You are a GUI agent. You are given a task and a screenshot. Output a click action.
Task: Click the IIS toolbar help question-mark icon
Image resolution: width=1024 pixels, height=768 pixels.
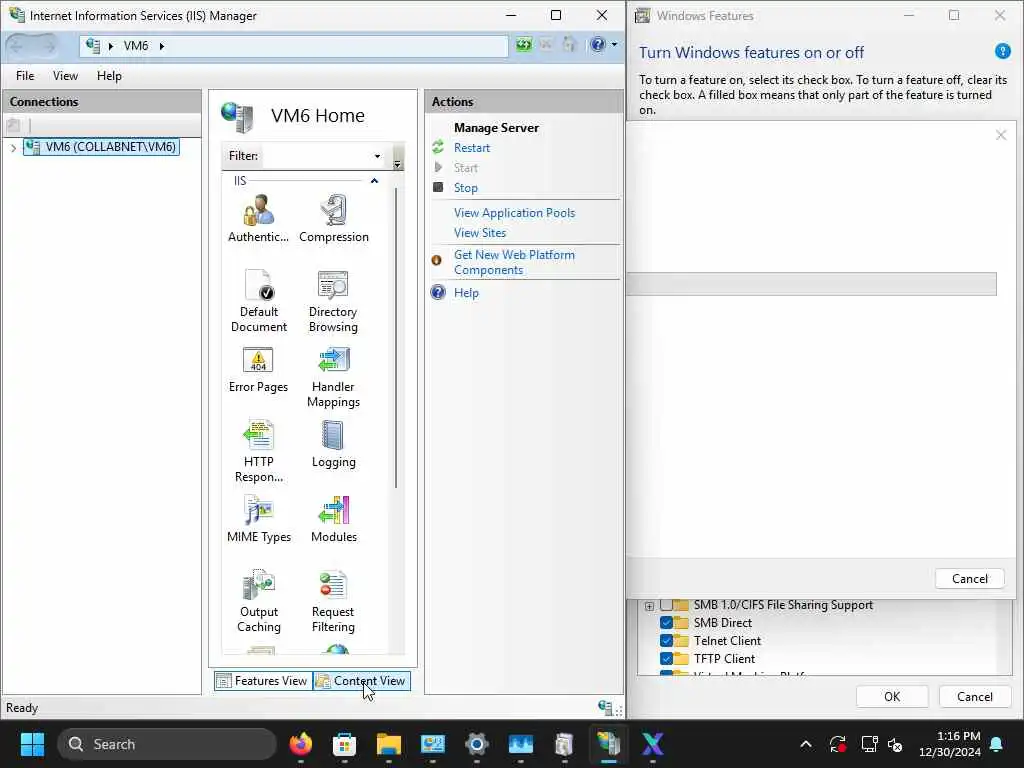598,45
